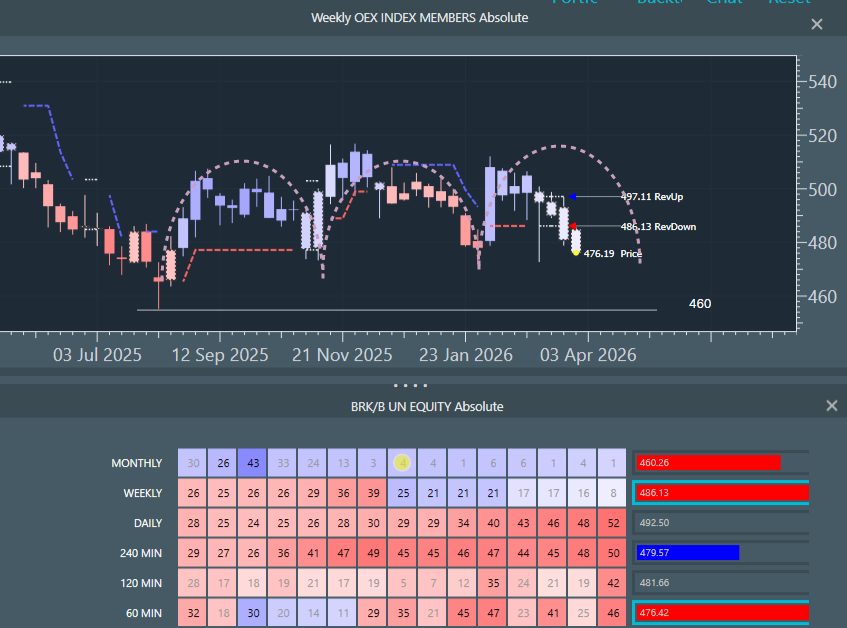
Task: Select the DAILY timeframe row label
Action: [148, 523]
